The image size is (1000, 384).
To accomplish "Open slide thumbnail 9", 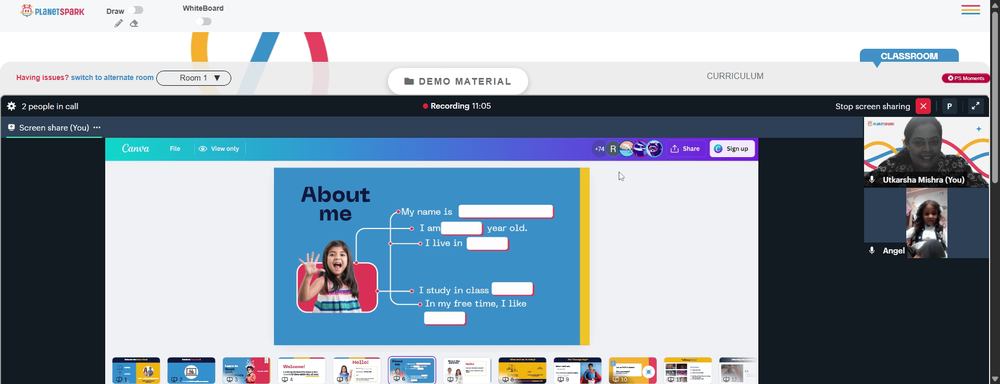I will click(x=578, y=370).
